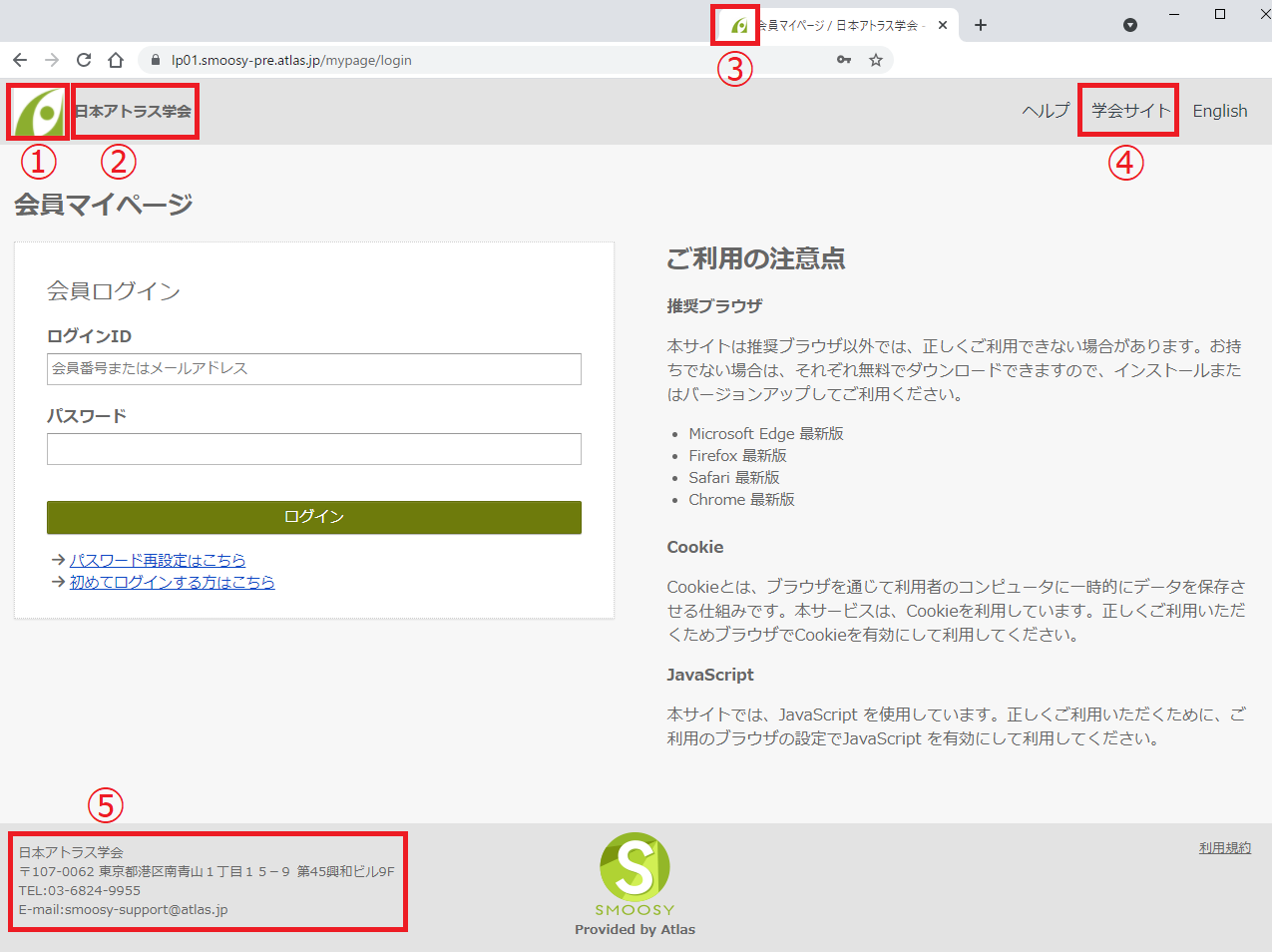This screenshot has width=1272, height=952.
Task: Select the 会員マイページ browser tab
Action: click(838, 25)
